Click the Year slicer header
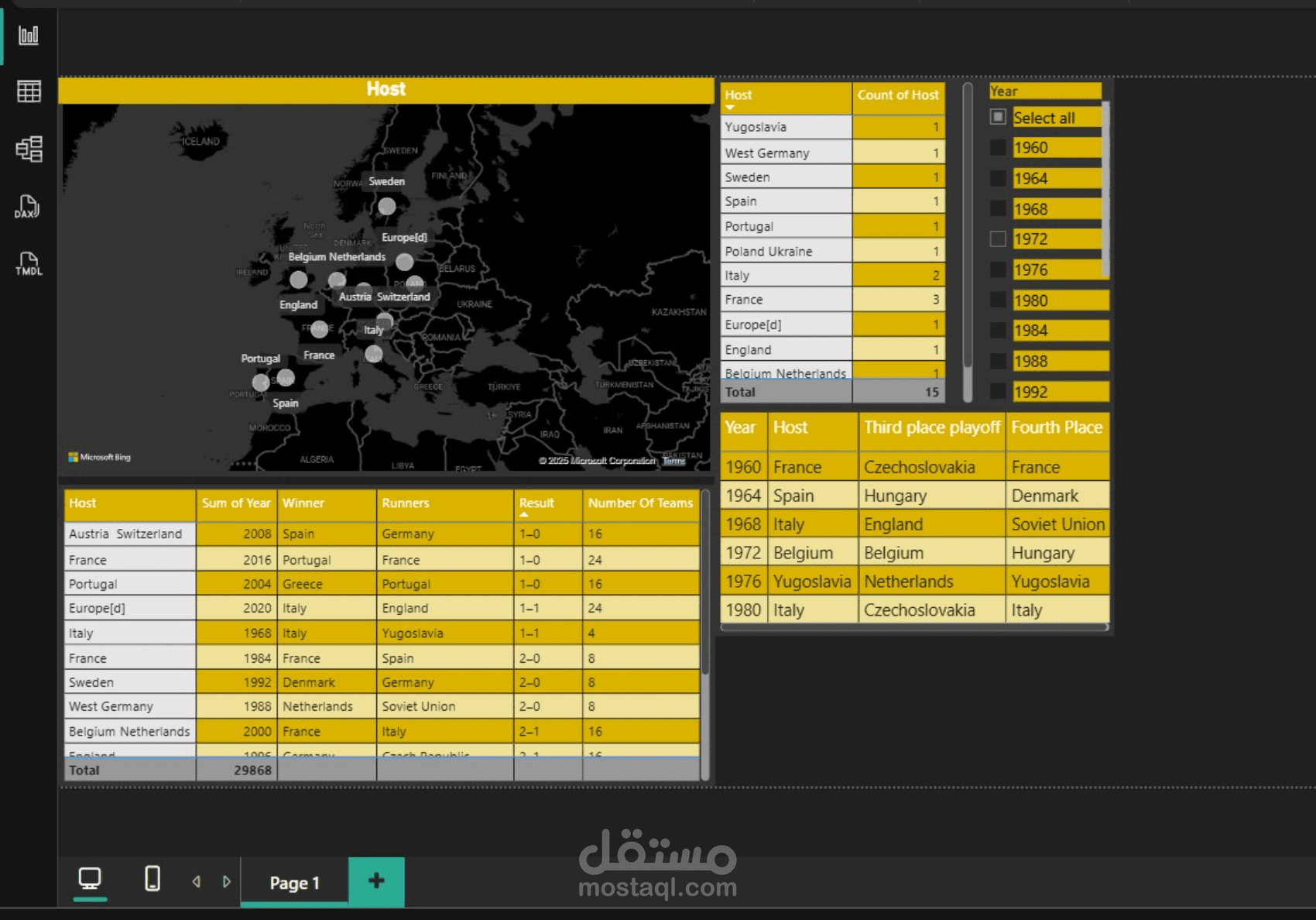The height and width of the screenshot is (920, 1316). pos(1045,91)
